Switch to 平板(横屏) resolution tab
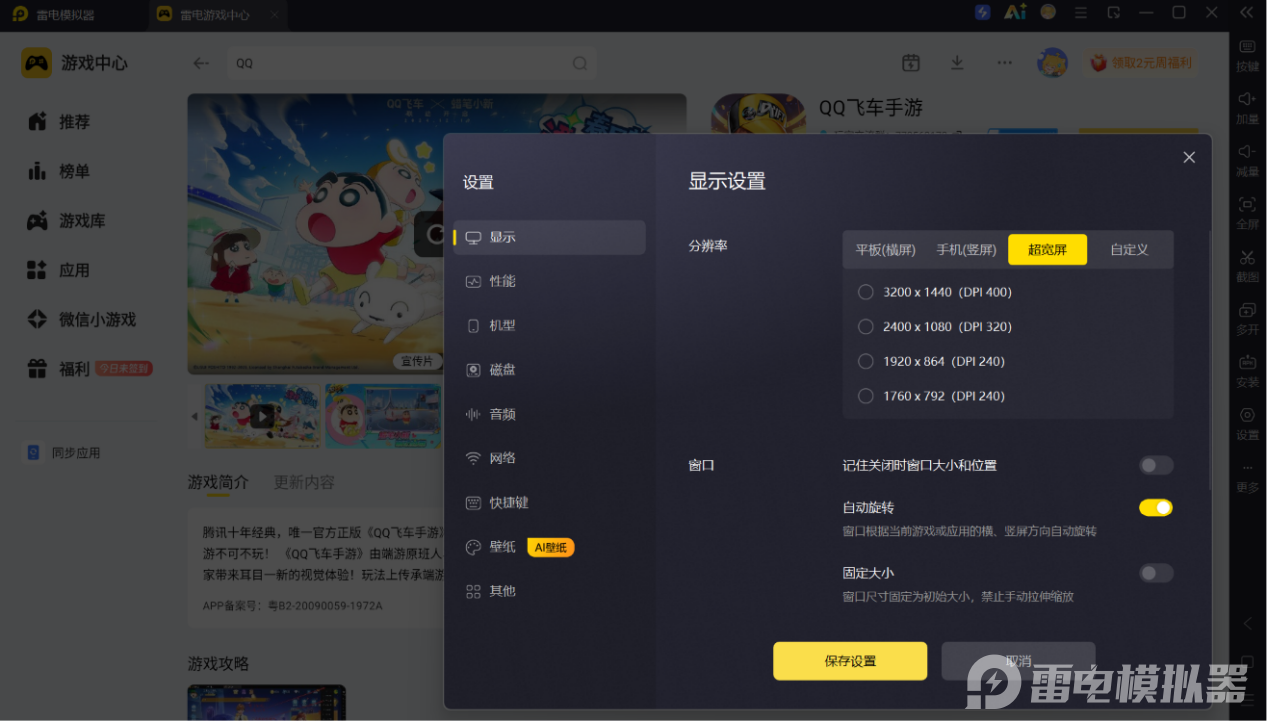The width and height of the screenshot is (1267, 721). click(885, 250)
